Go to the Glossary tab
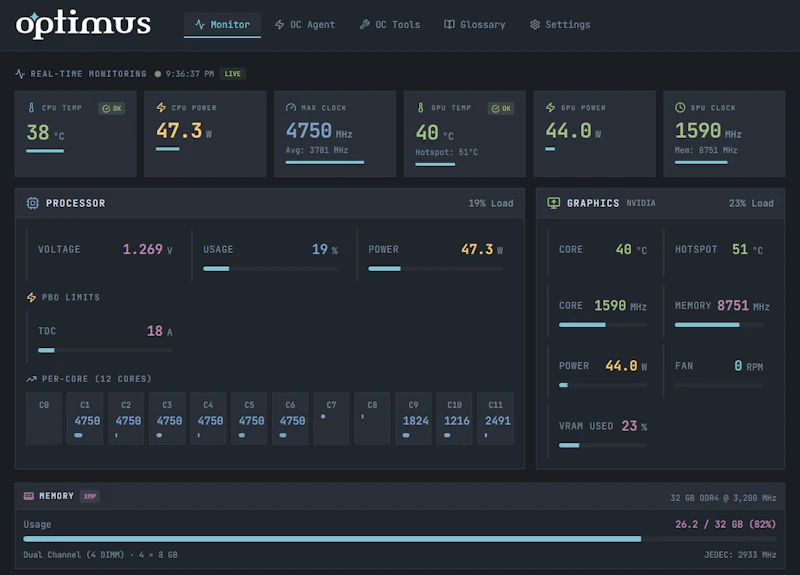This screenshot has width=800, height=575. point(474,24)
